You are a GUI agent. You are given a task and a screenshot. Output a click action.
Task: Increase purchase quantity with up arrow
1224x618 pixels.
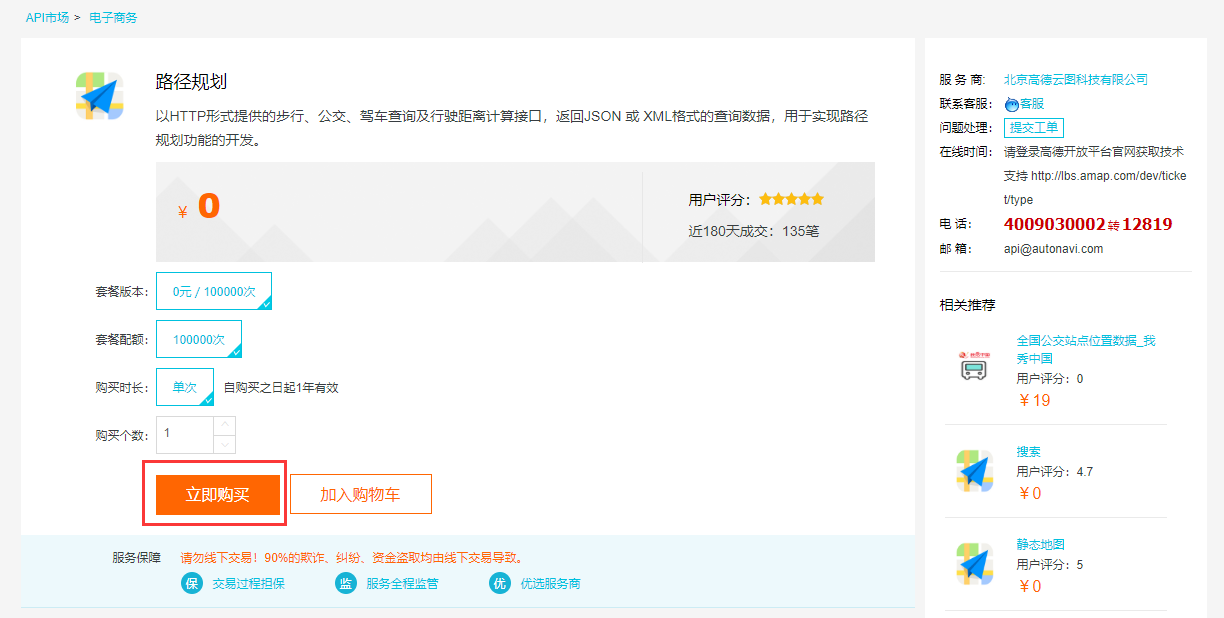(x=225, y=425)
